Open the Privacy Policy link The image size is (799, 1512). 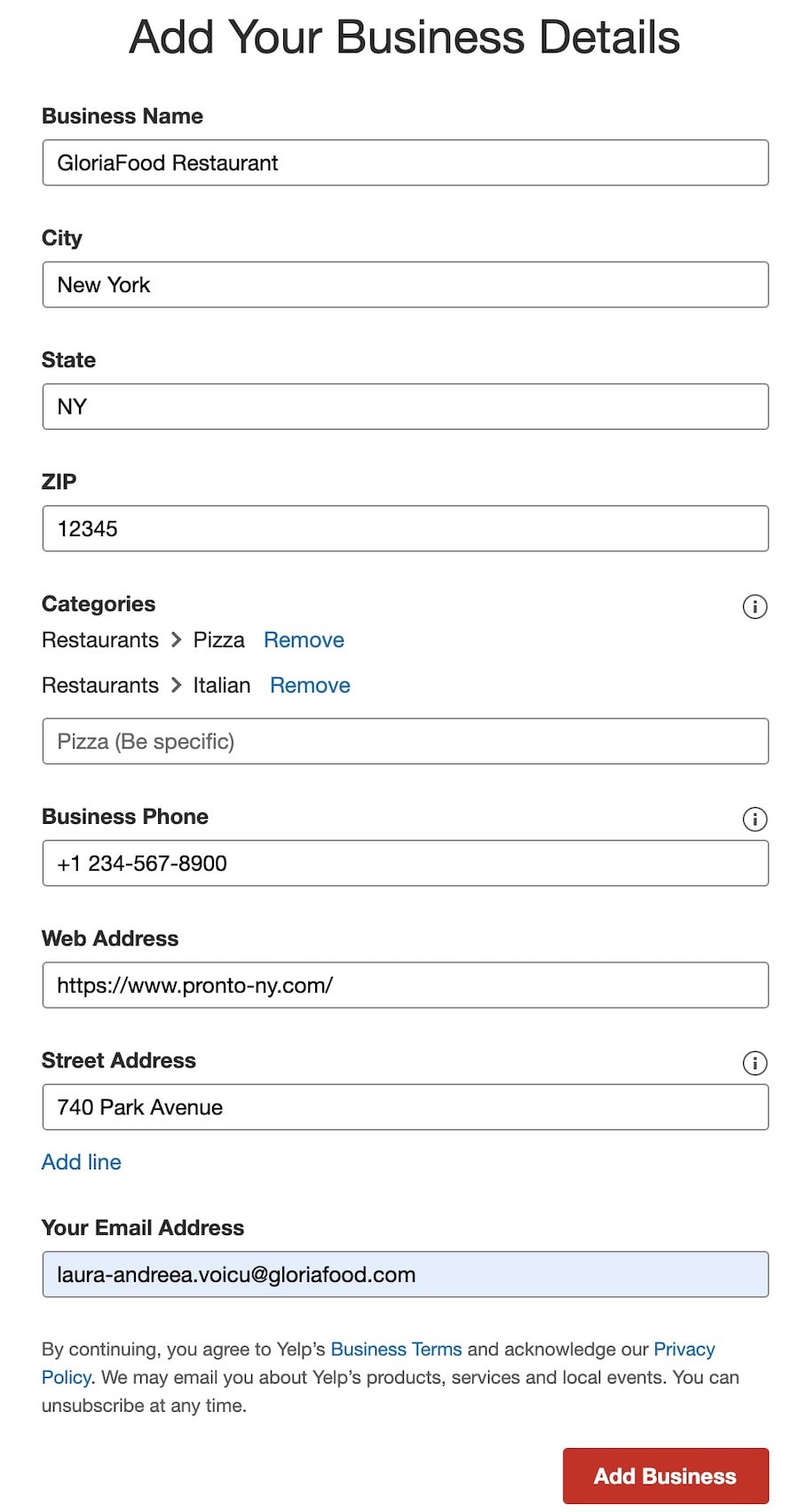click(x=684, y=1349)
